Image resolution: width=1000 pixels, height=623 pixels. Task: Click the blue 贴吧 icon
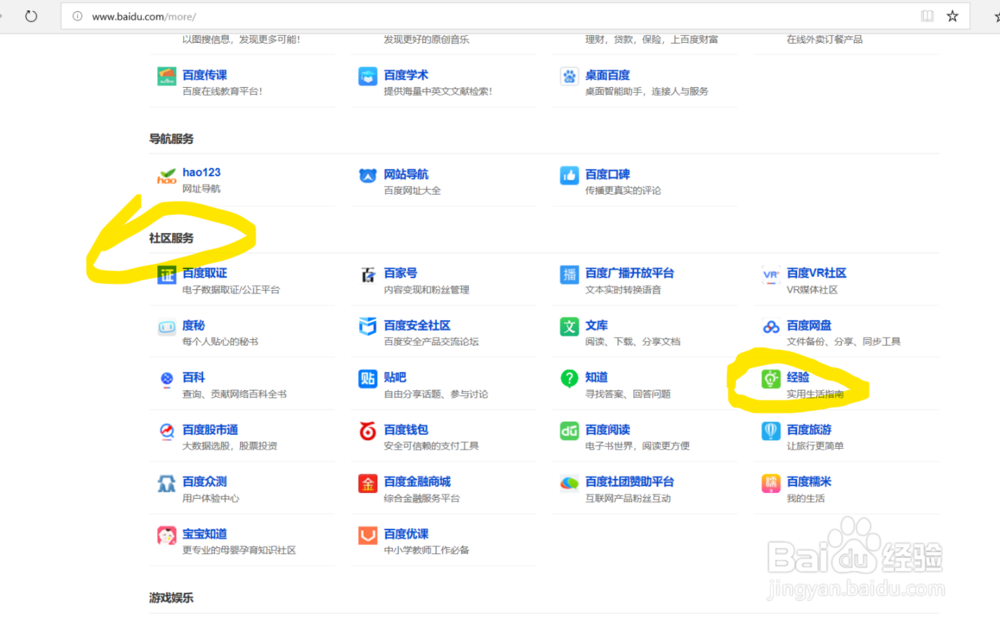[x=367, y=379]
